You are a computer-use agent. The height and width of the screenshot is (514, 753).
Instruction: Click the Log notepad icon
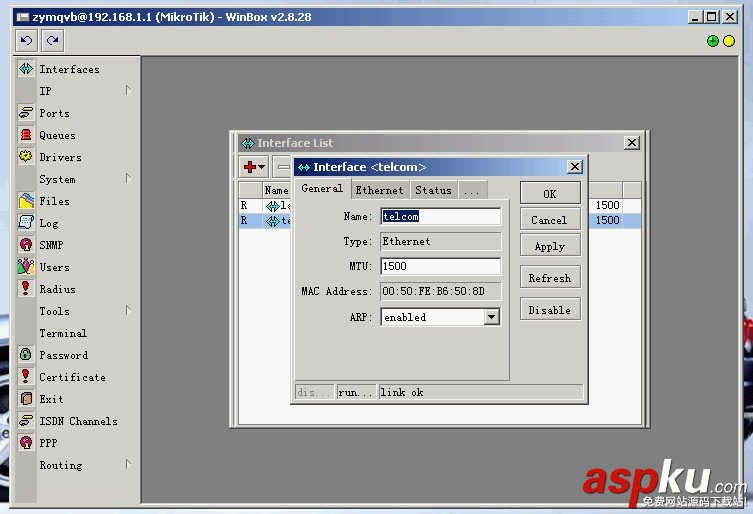(x=26, y=223)
